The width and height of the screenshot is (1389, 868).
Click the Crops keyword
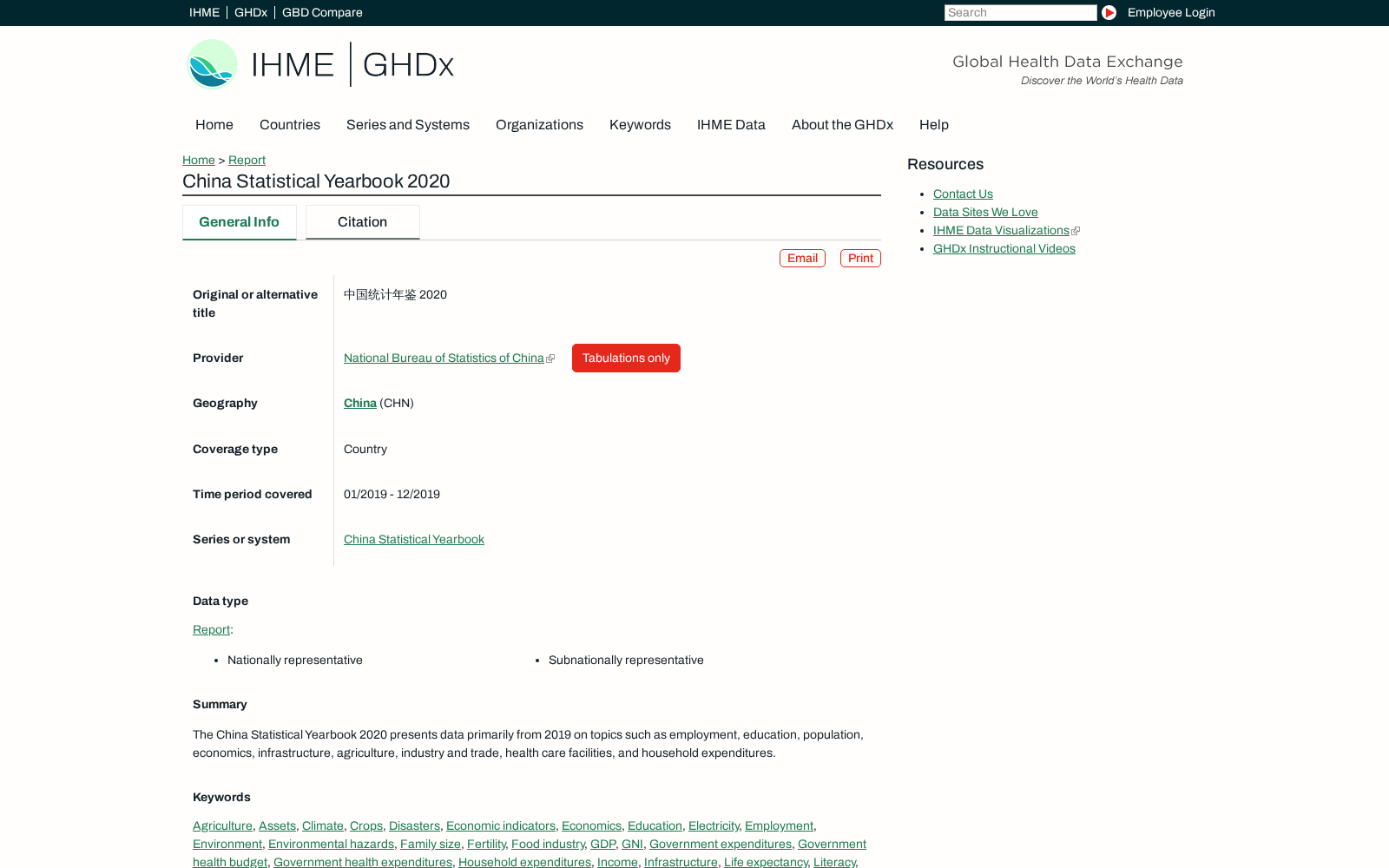pyautogui.click(x=366, y=826)
